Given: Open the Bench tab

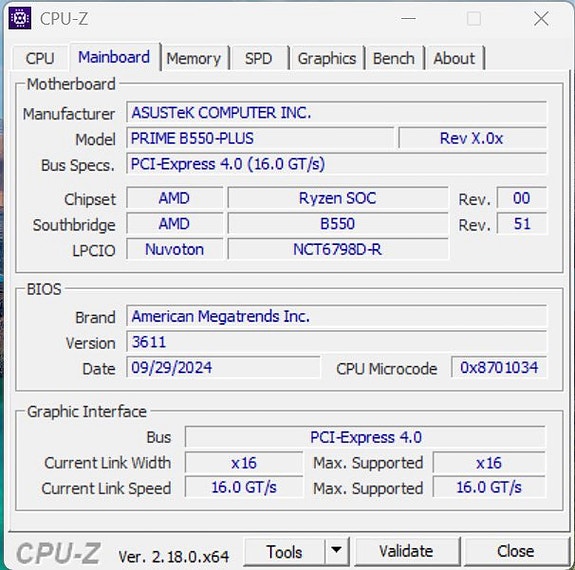Looking at the screenshot, I should pyautogui.click(x=394, y=58).
